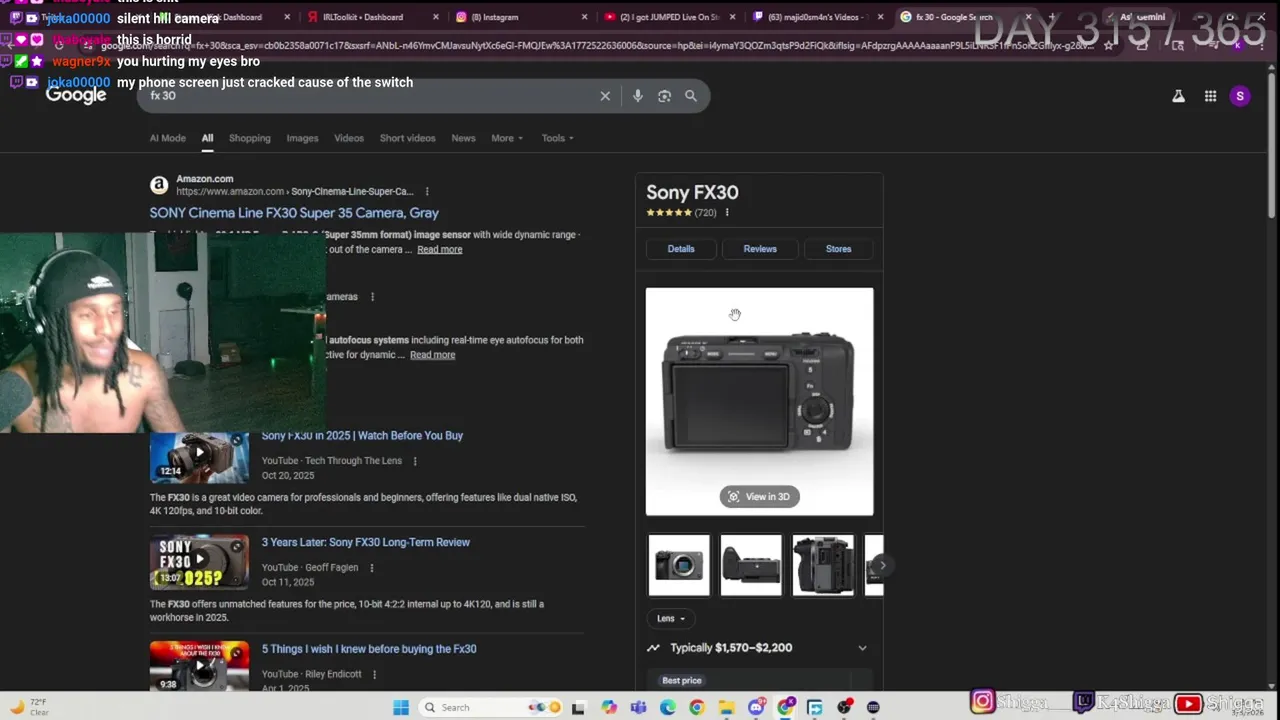The width and height of the screenshot is (1280, 720).
Task: Open the weather widget in taskbar
Action: pyautogui.click(x=28, y=707)
